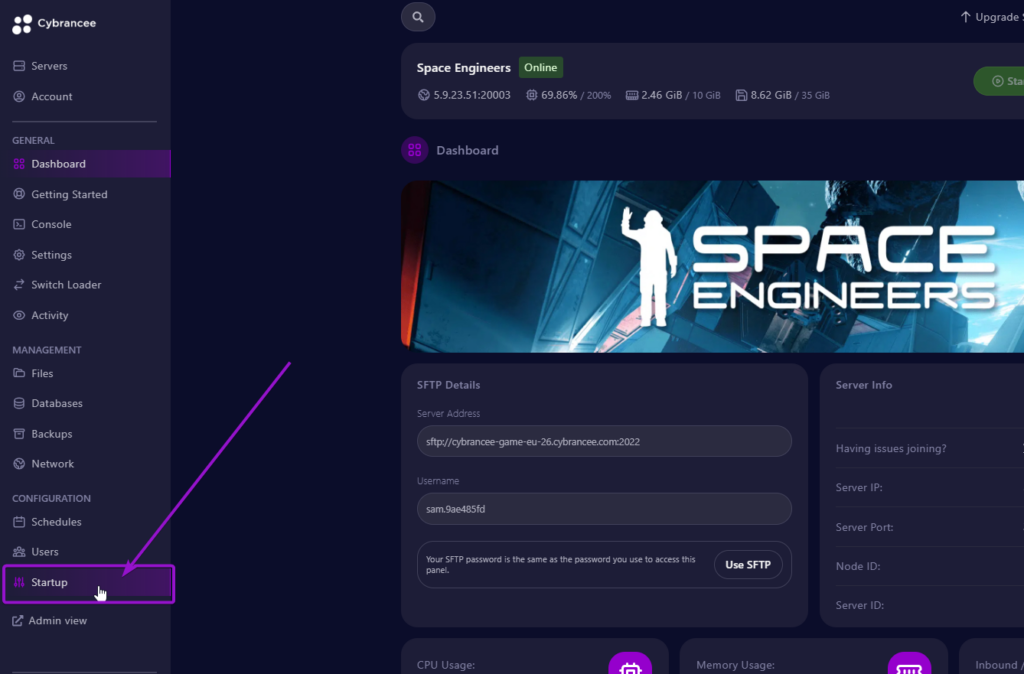Click the Switch Loader arrows icon
Screen dimensions: 1024x674
tap(19, 285)
